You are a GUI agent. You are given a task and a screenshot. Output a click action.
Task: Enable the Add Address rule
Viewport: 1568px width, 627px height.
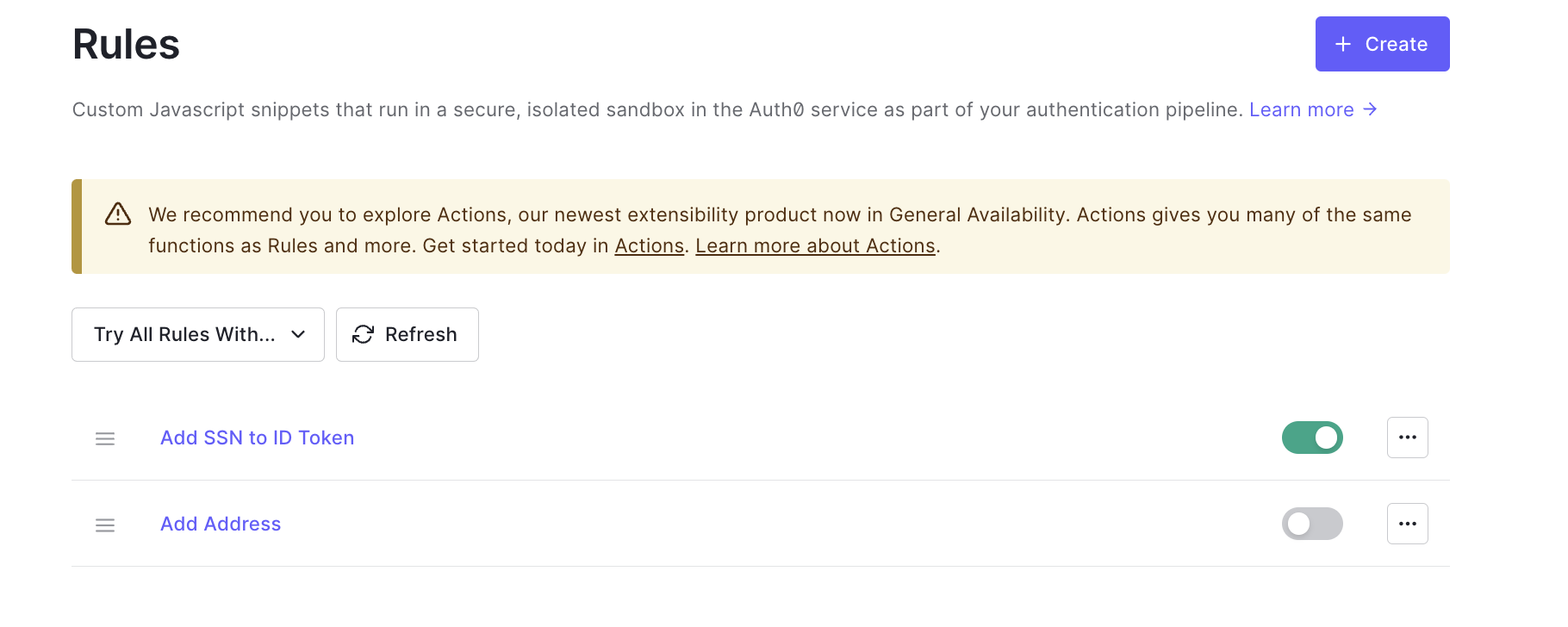[1312, 524]
